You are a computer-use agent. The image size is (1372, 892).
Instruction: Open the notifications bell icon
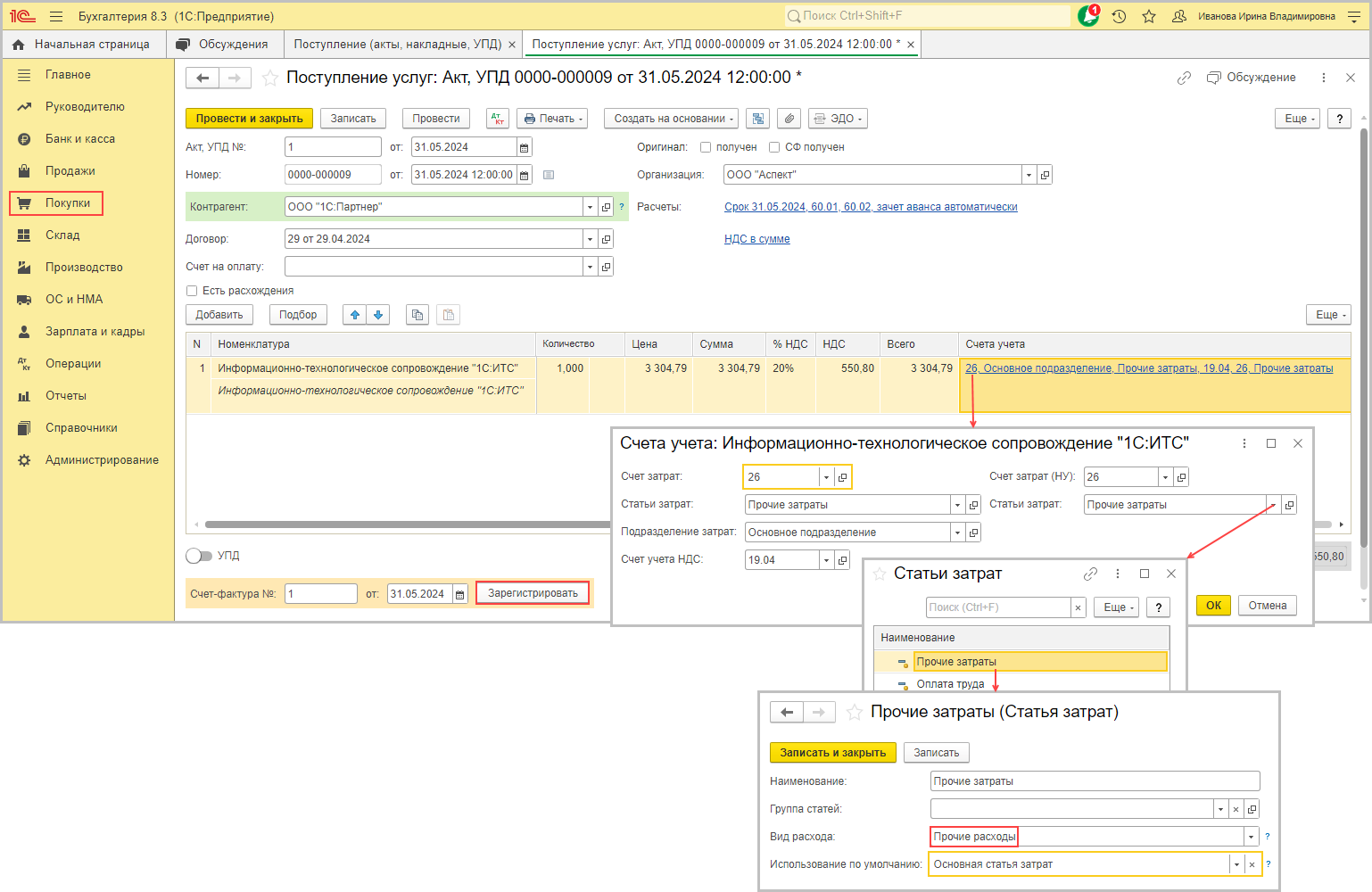(x=1088, y=16)
